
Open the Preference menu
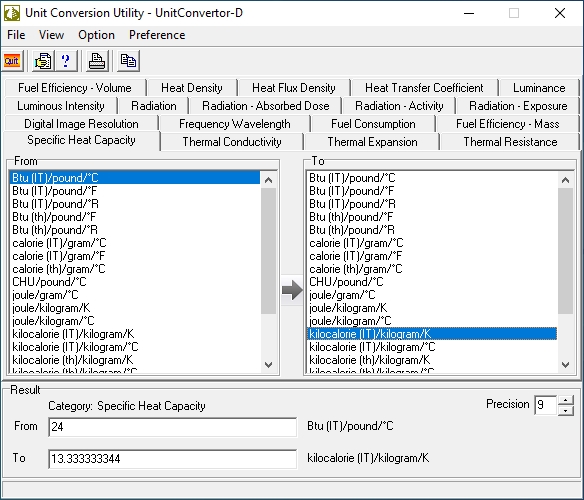pyautogui.click(x=157, y=35)
